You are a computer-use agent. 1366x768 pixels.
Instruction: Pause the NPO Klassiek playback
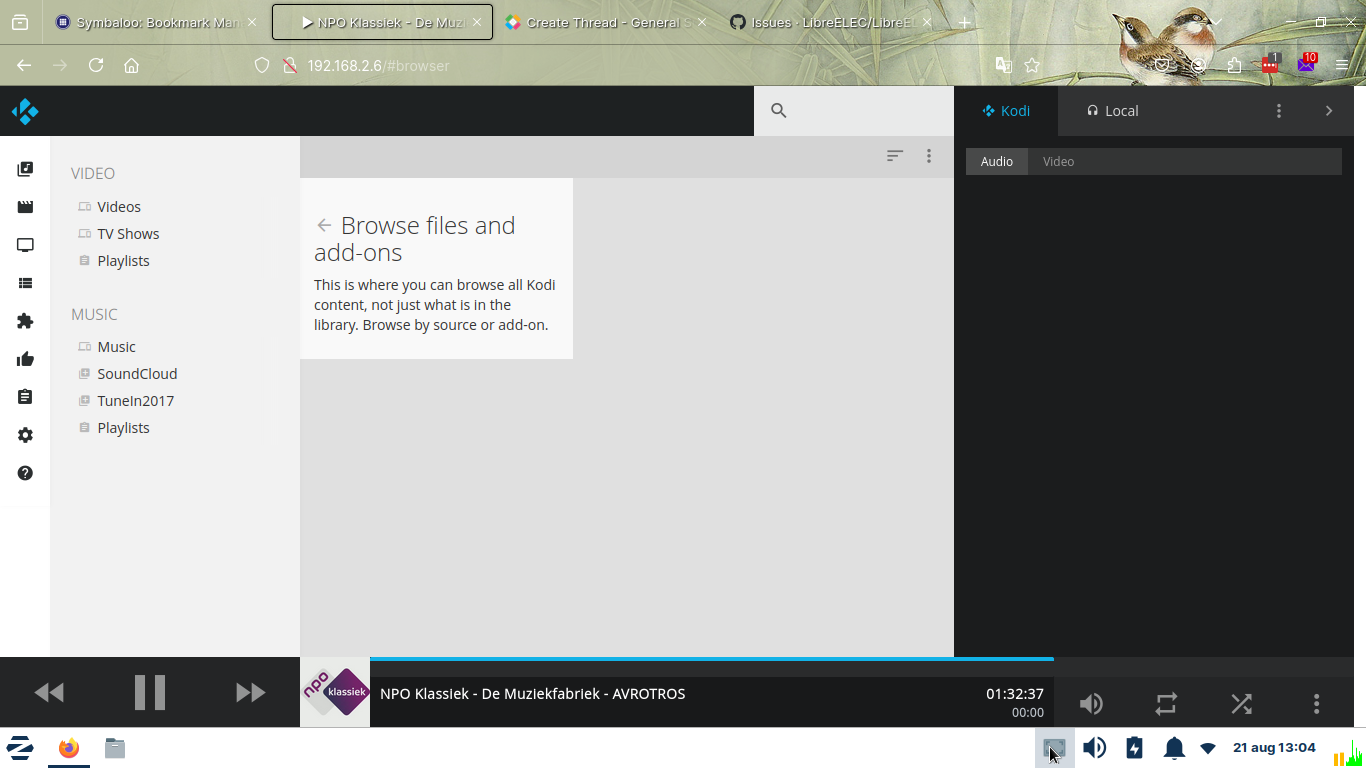150,692
